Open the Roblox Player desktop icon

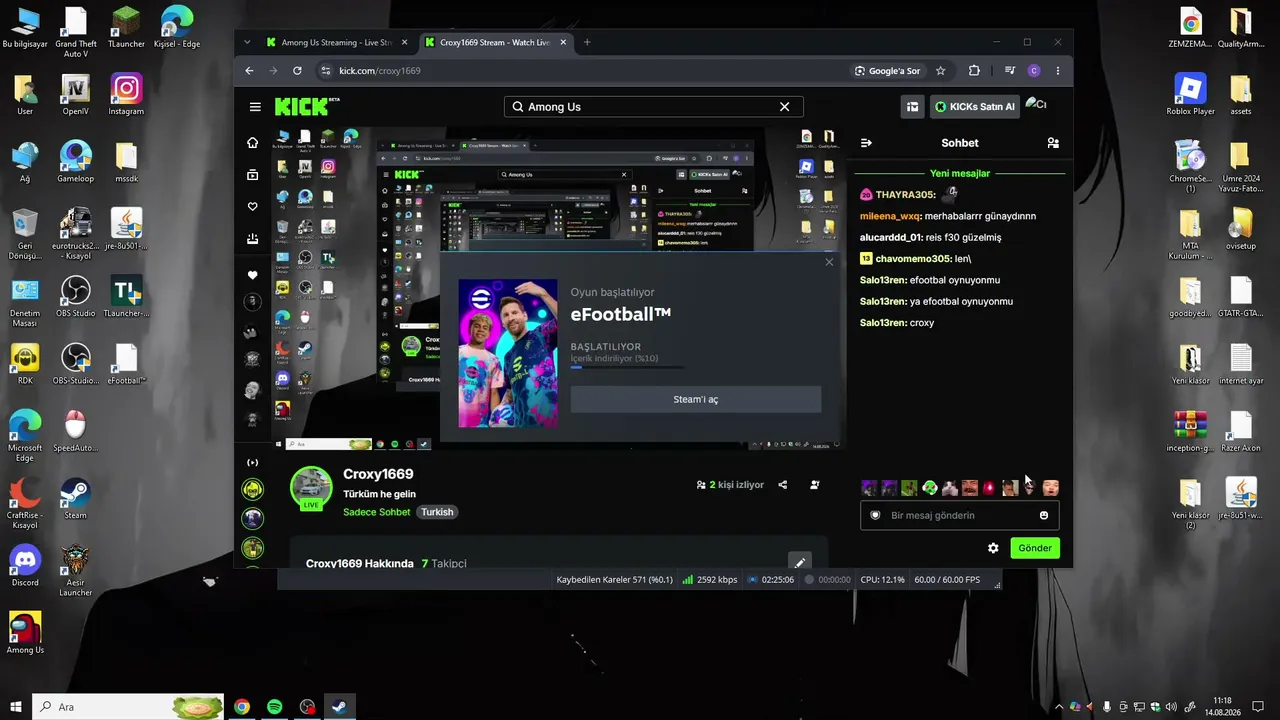click(x=1190, y=94)
